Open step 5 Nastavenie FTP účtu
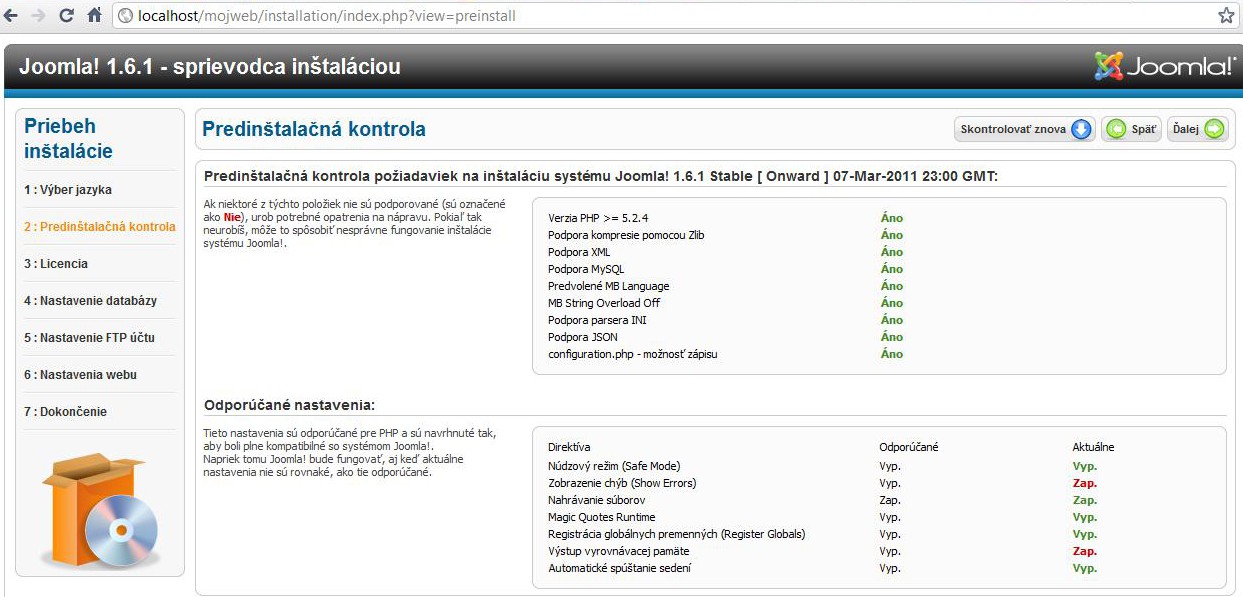 coord(90,338)
